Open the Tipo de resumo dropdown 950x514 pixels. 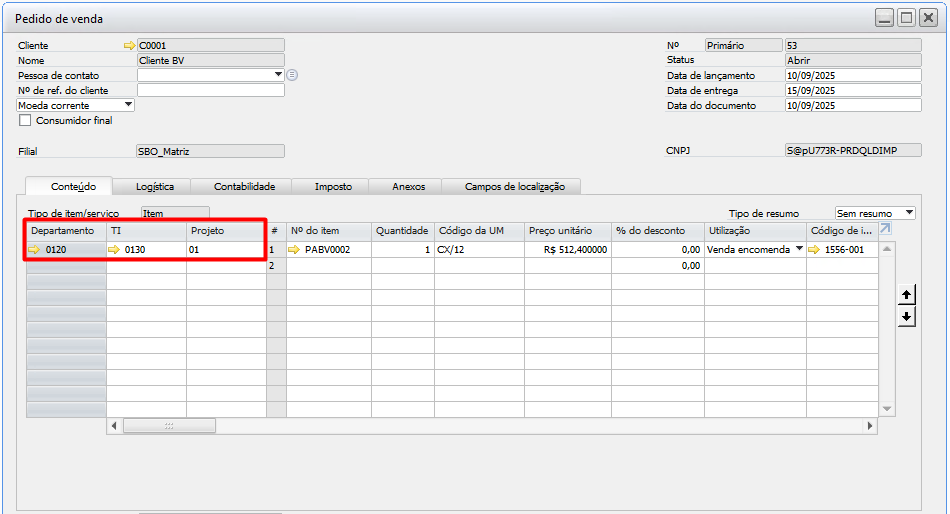(908, 213)
